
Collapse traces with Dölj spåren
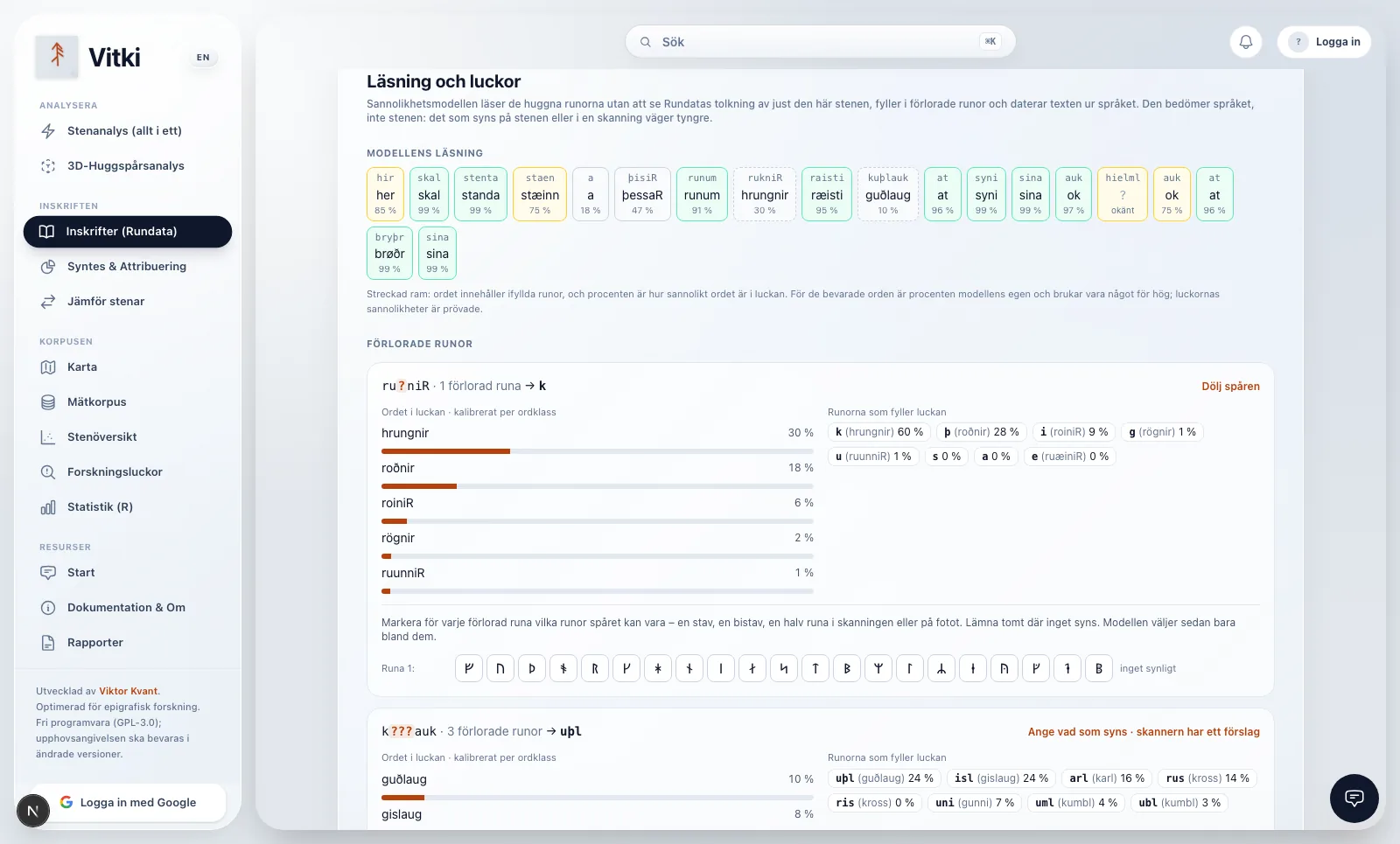1230,387
